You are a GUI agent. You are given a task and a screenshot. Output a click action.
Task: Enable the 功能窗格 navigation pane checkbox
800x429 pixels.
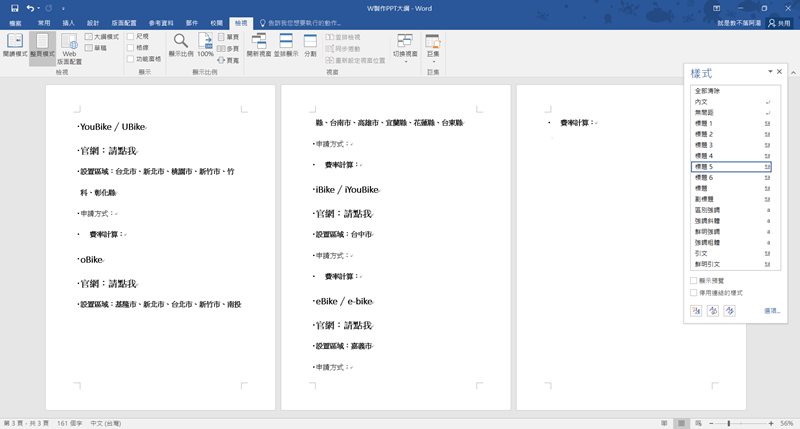click(x=130, y=59)
